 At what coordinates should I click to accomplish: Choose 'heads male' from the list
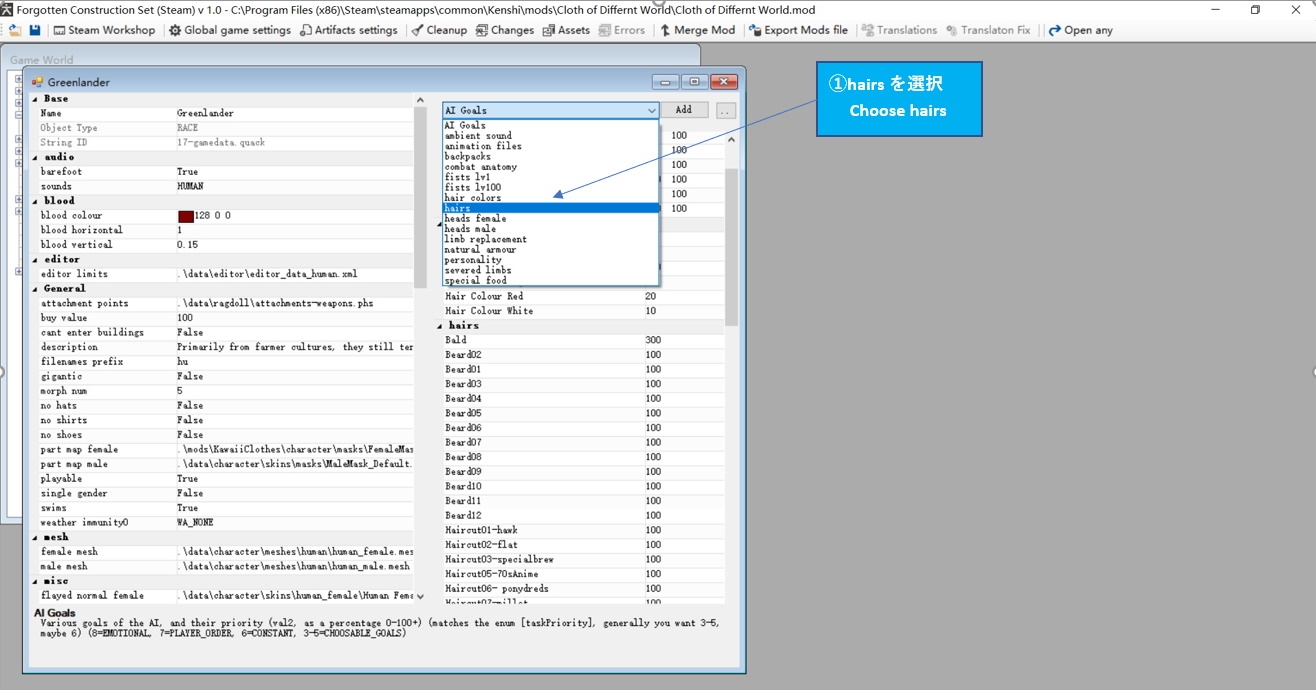click(x=551, y=229)
